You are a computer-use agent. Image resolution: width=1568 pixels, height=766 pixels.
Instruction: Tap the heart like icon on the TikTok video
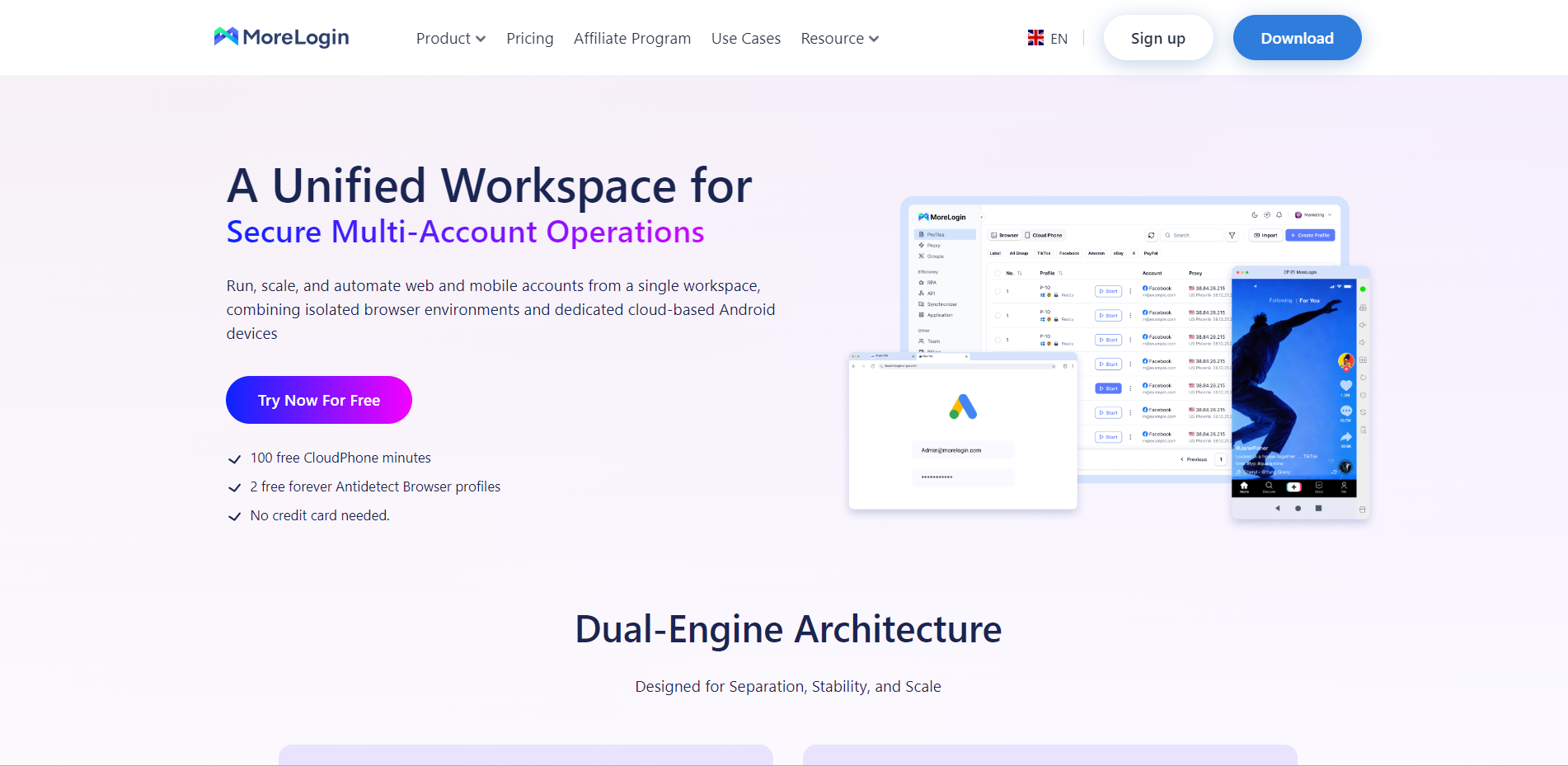pyautogui.click(x=1345, y=385)
